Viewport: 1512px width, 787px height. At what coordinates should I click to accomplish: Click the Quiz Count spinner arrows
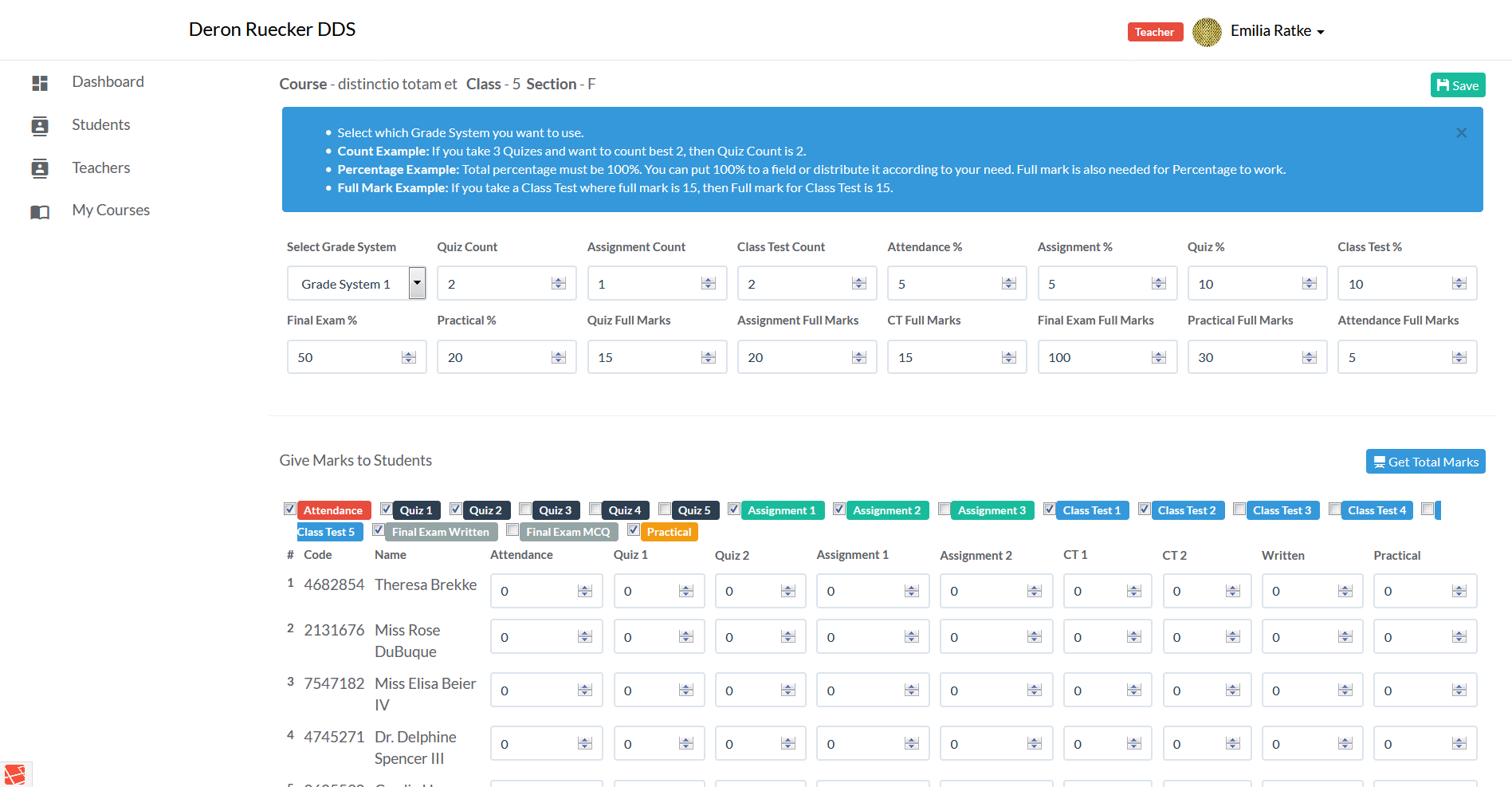click(x=559, y=284)
